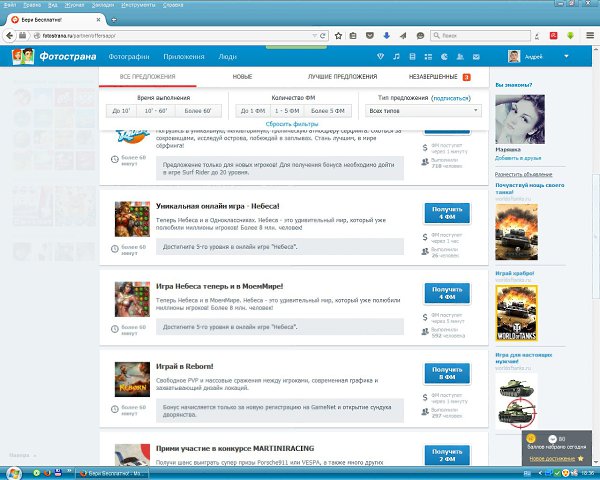
Task: Click the Windows Start button
Action: pos(13,473)
